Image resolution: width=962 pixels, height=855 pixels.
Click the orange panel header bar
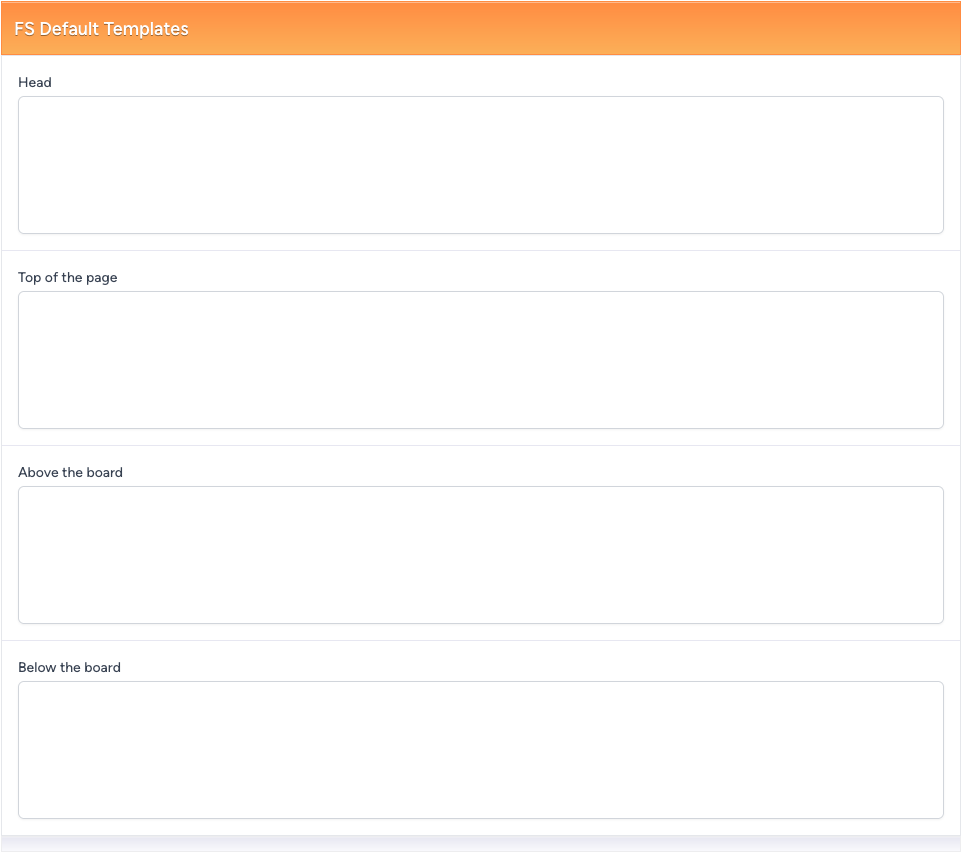click(600, 29)
